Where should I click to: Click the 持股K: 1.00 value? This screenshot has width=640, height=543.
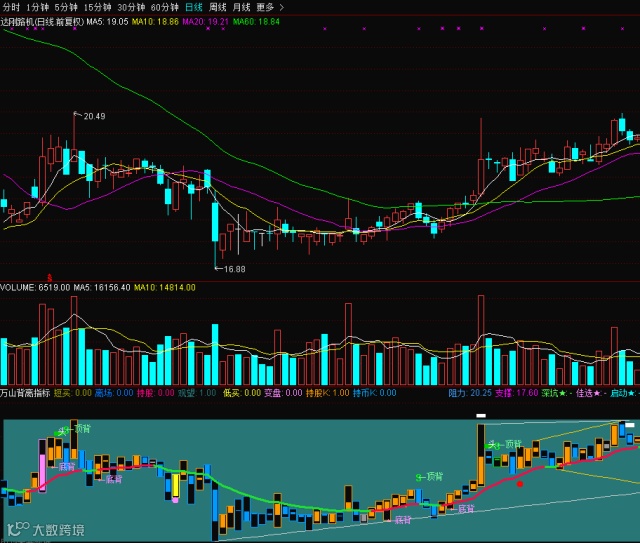[328, 393]
